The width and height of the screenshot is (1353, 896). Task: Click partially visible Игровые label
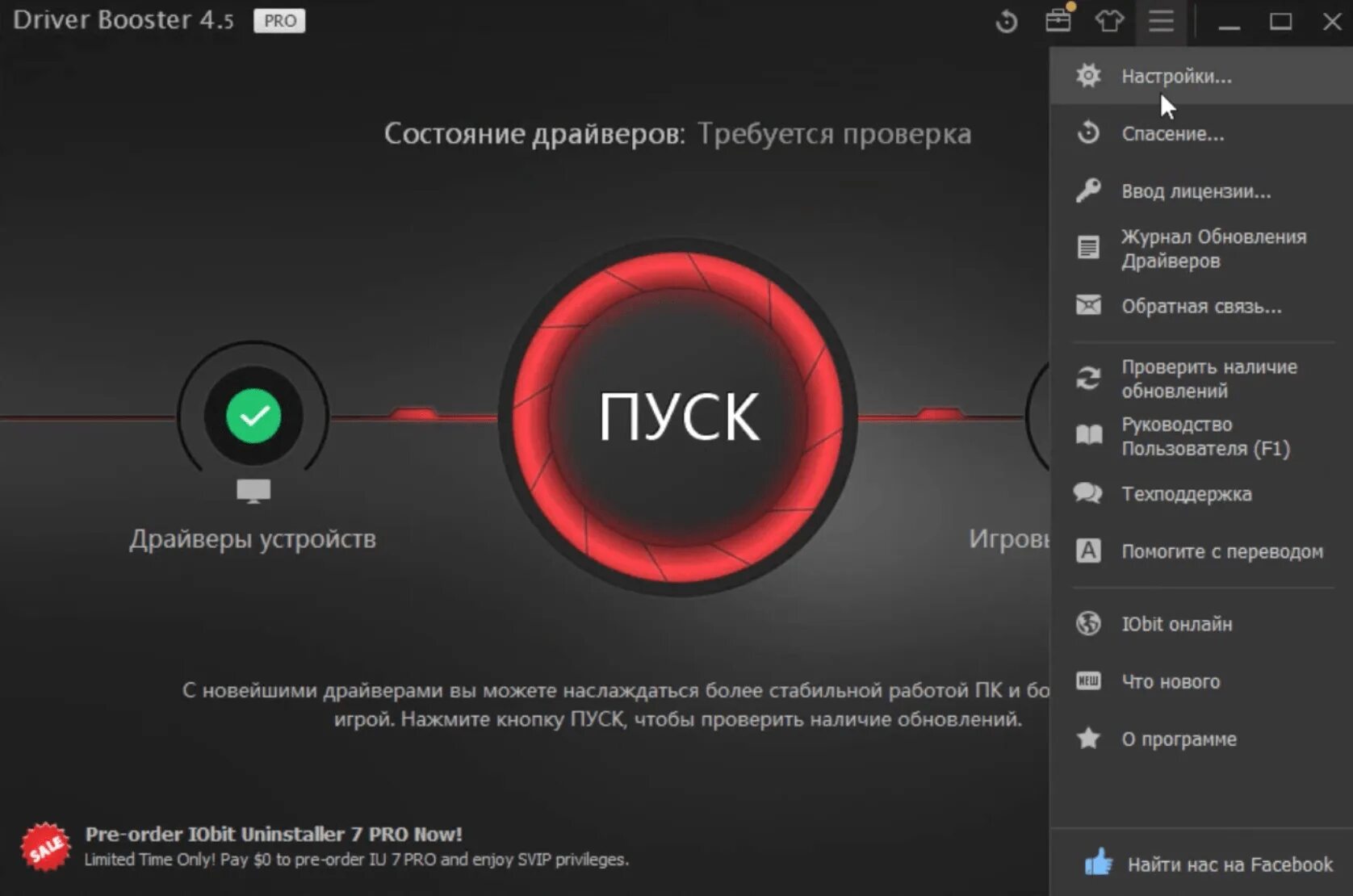point(1009,538)
